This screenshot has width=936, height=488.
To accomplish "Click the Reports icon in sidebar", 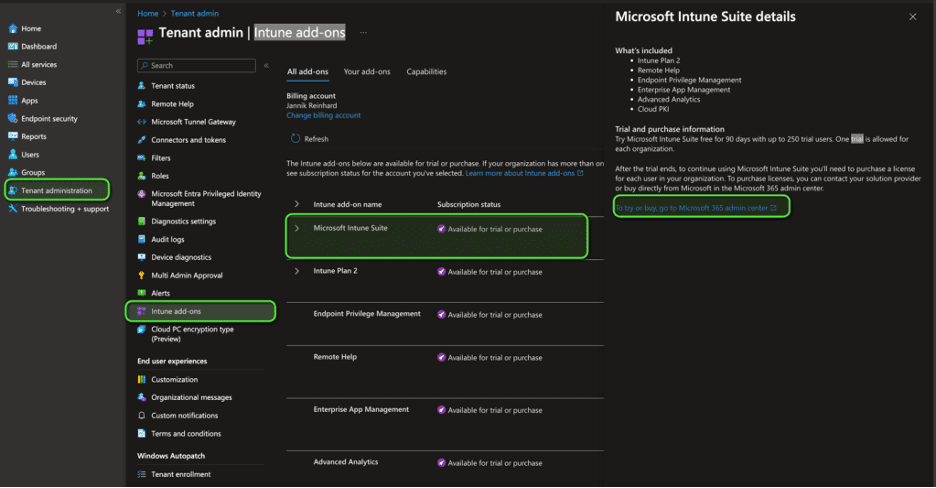I will point(13,137).
